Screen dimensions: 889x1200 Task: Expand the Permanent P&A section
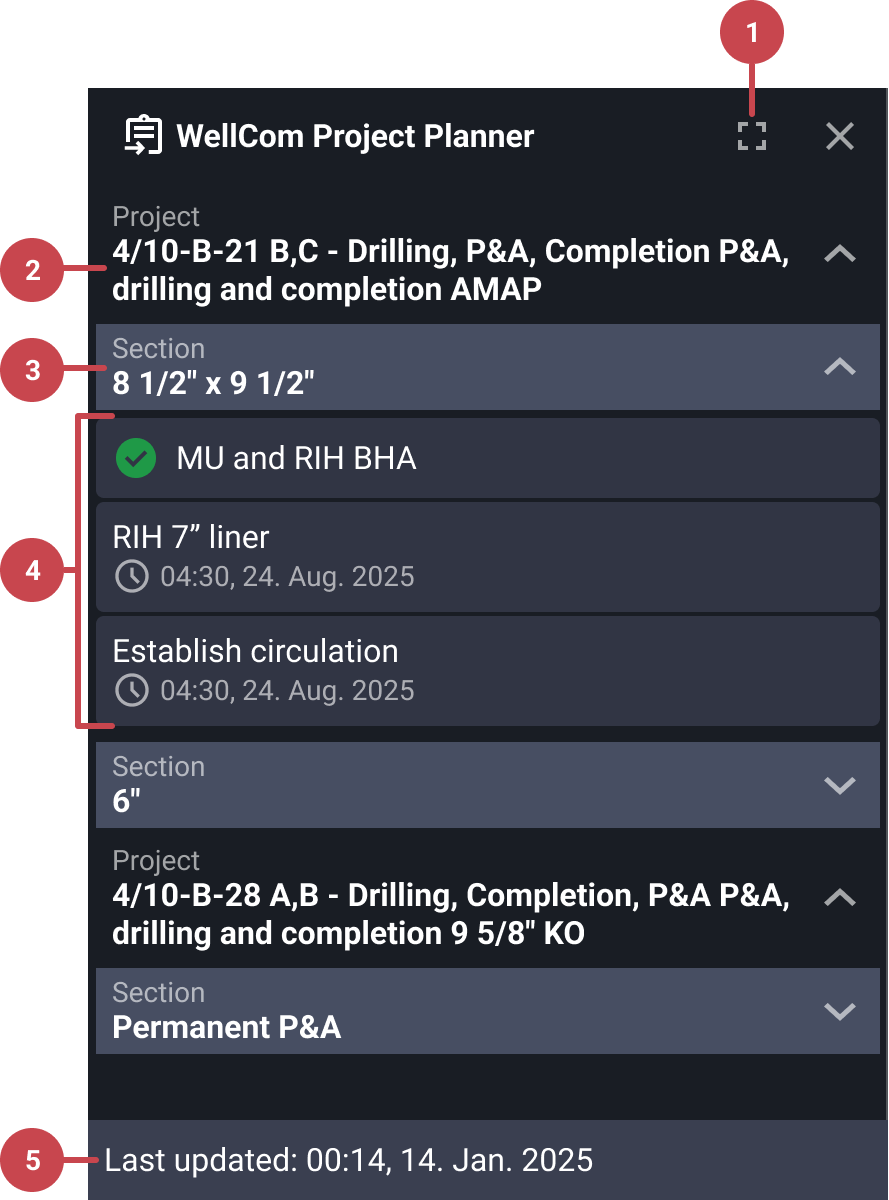[840, 1011]
